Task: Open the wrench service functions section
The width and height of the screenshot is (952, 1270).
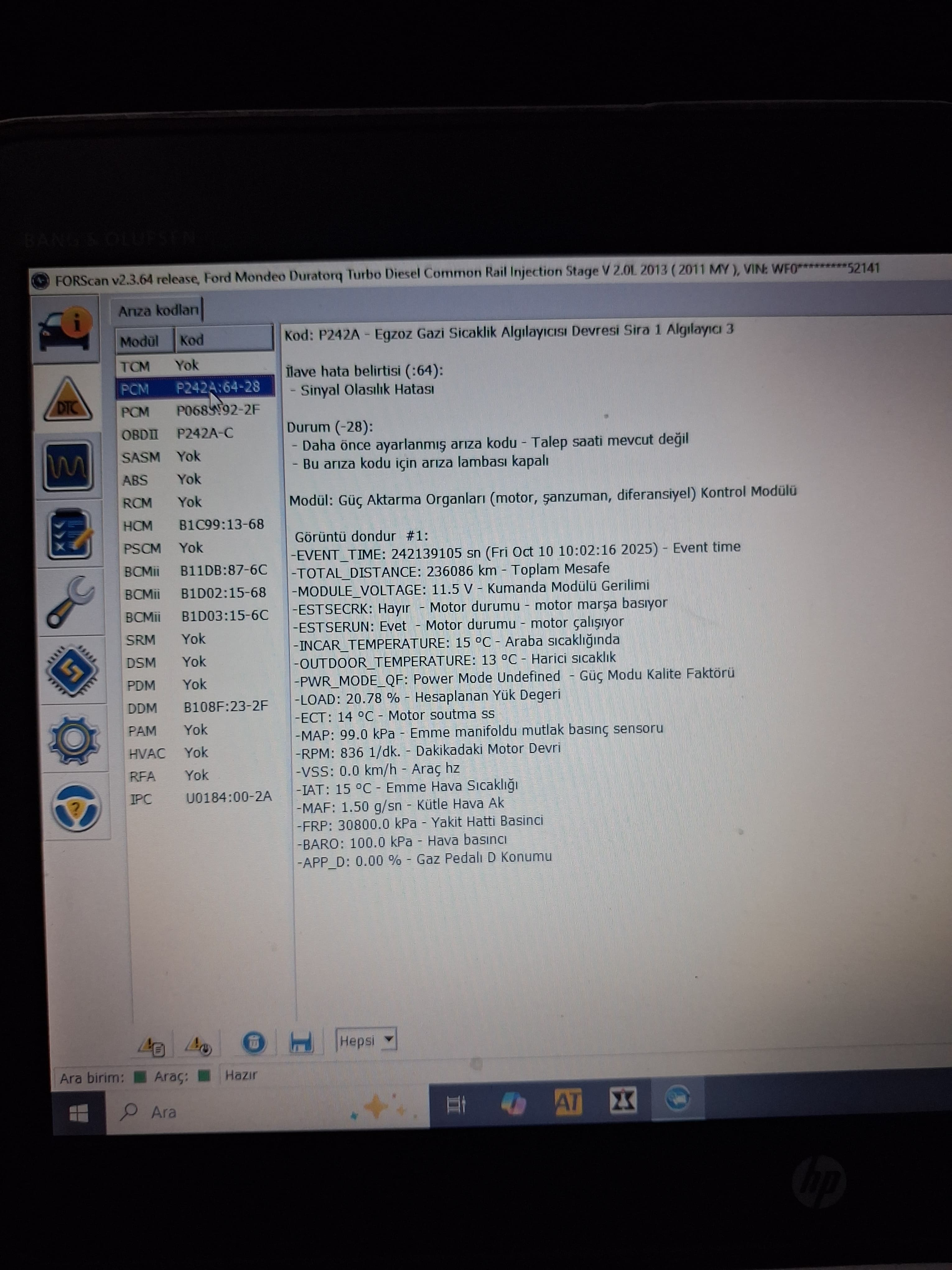Action: pyautogui.click(x=71, y=602)
